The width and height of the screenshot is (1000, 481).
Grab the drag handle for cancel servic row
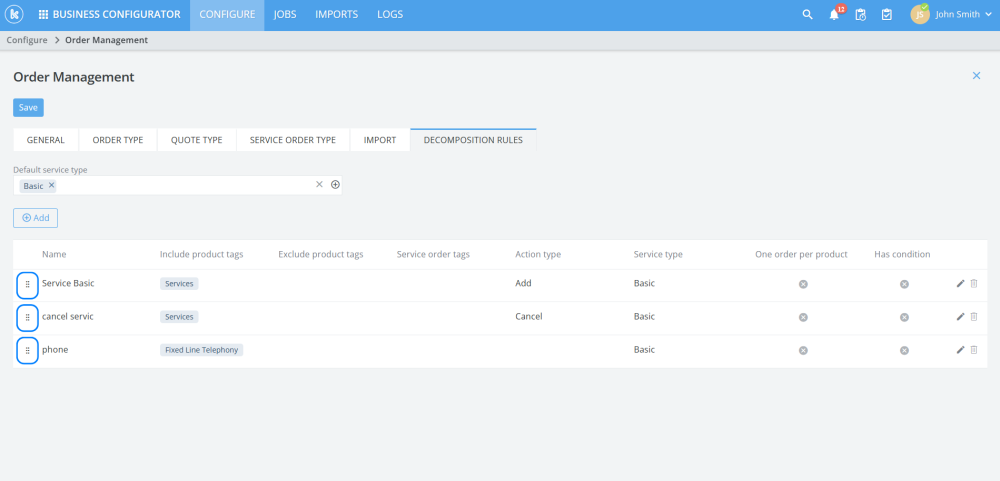pos(27,317)
